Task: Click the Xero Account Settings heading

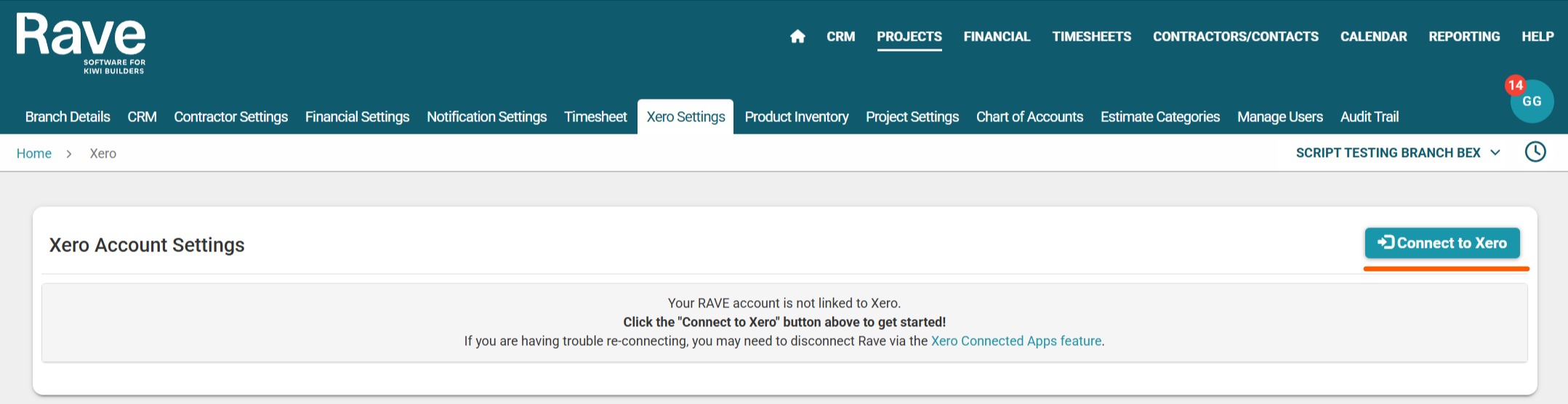Action: pos(147,245)
